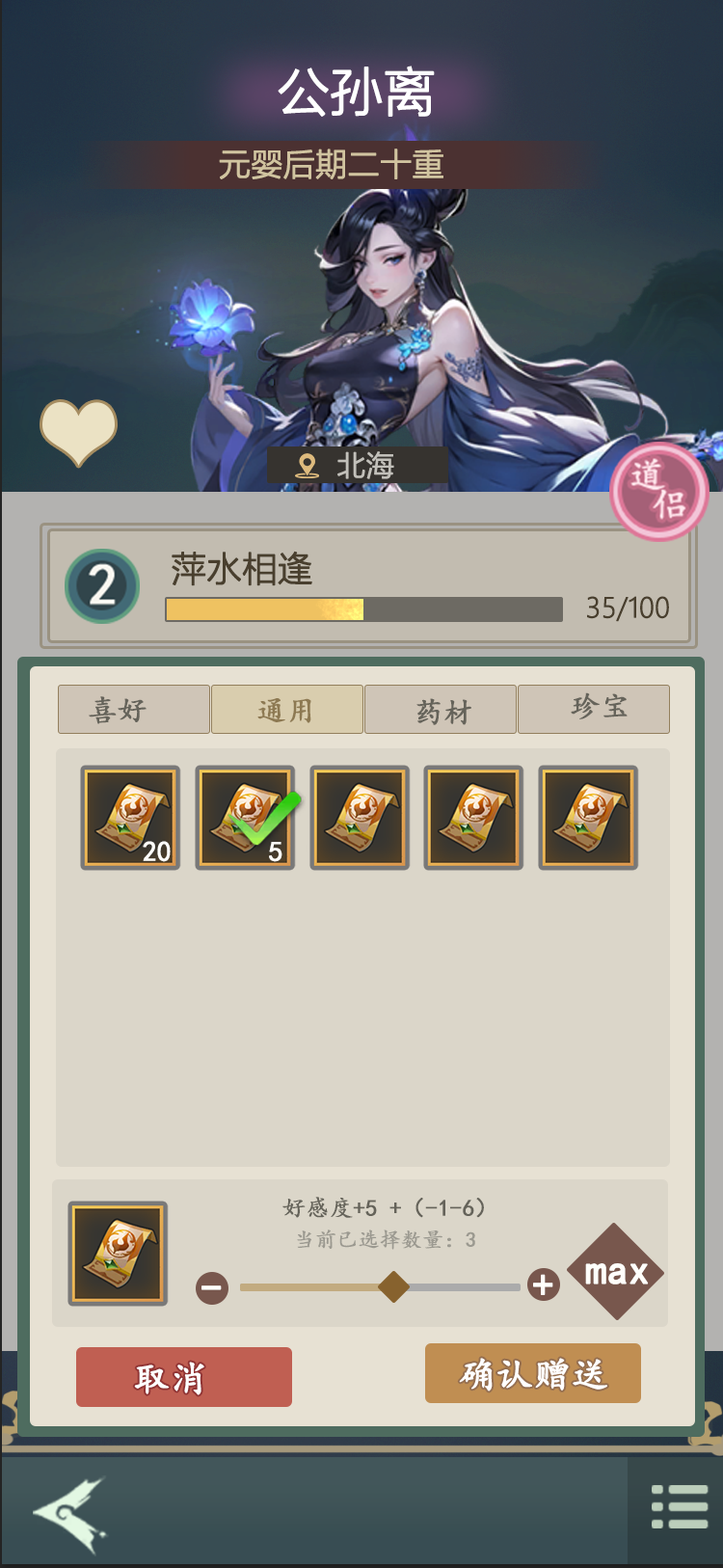This screenshot has width=723, height=1568.
Task: Click the plus button to increase quantity
Action: (544, 1284)
